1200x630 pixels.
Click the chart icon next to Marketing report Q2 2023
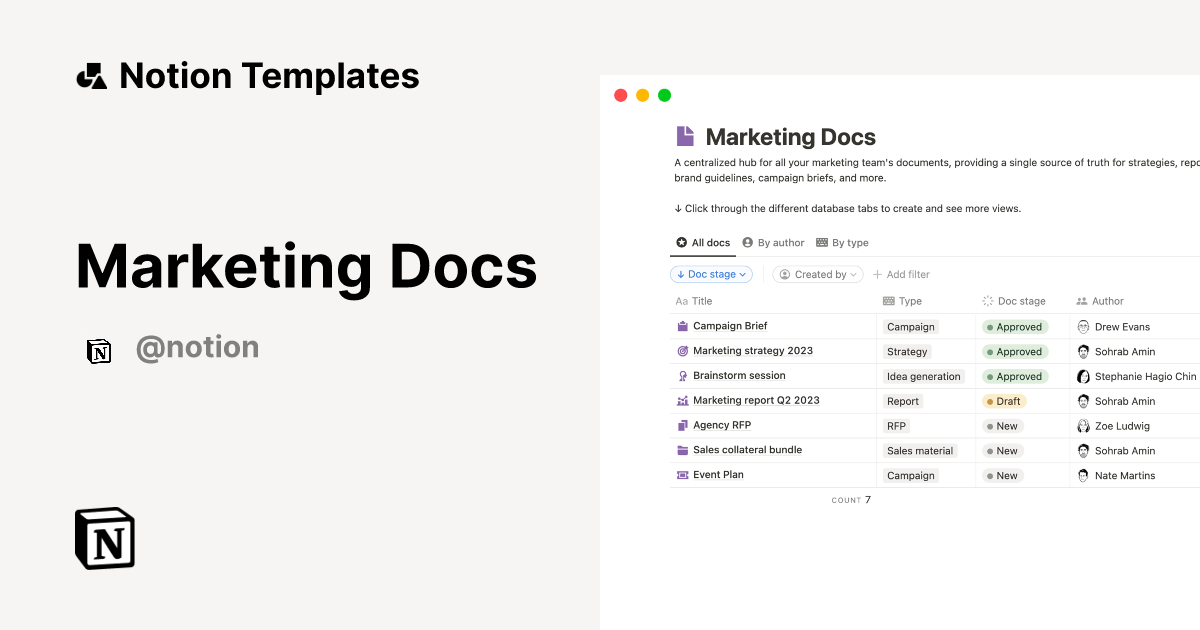[x=684, y=400]
